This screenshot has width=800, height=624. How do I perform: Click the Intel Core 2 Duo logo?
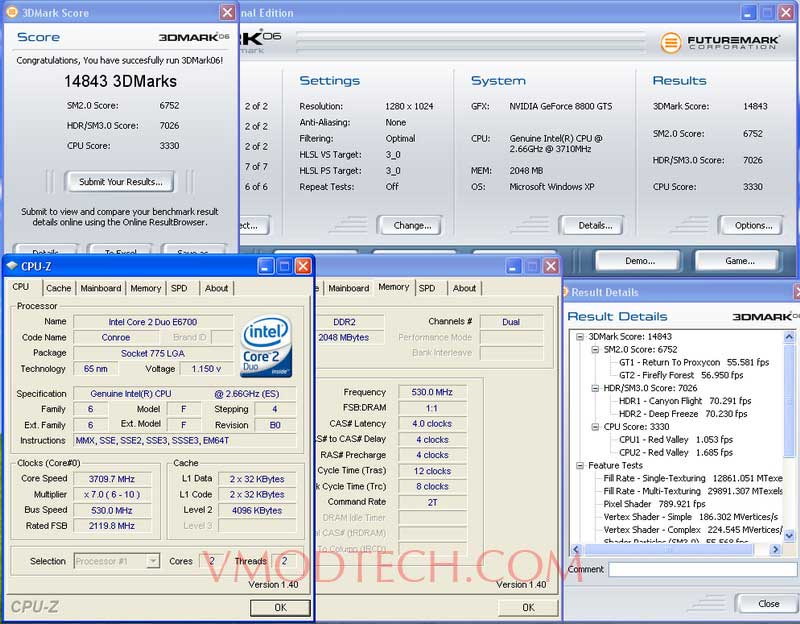266,346
